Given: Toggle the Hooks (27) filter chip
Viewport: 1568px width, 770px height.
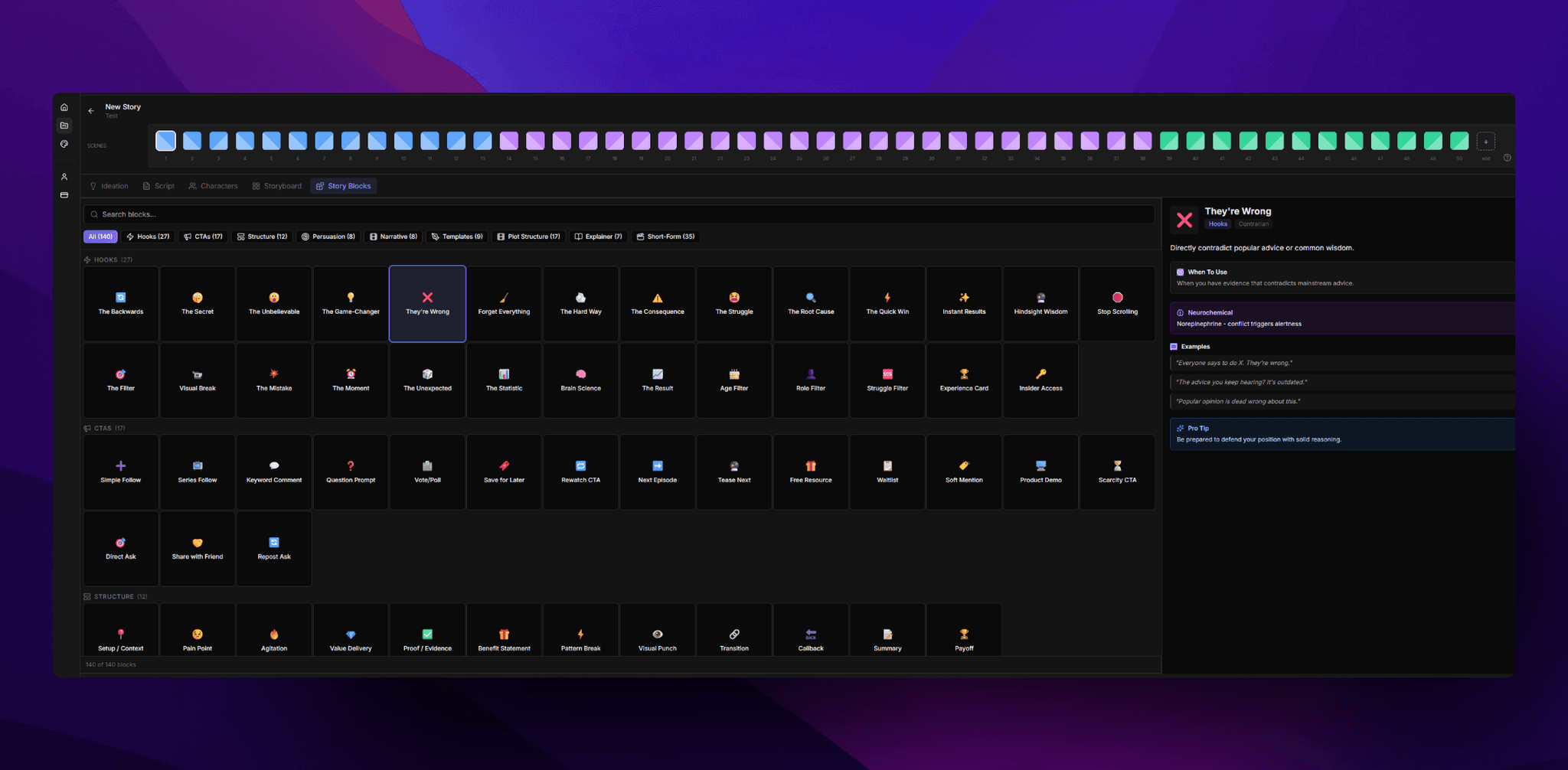Looking at the screenshot, I should (148, 237).
